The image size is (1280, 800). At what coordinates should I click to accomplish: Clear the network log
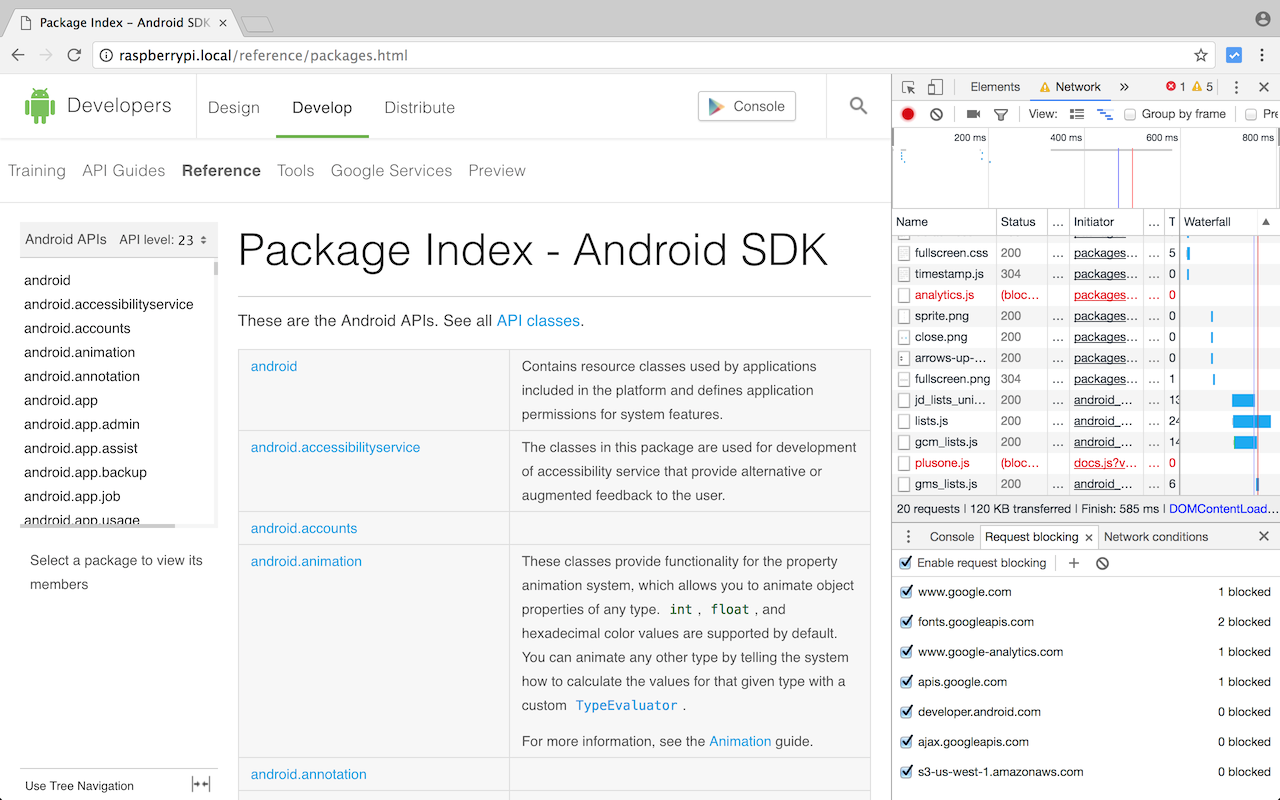(936, 114)
